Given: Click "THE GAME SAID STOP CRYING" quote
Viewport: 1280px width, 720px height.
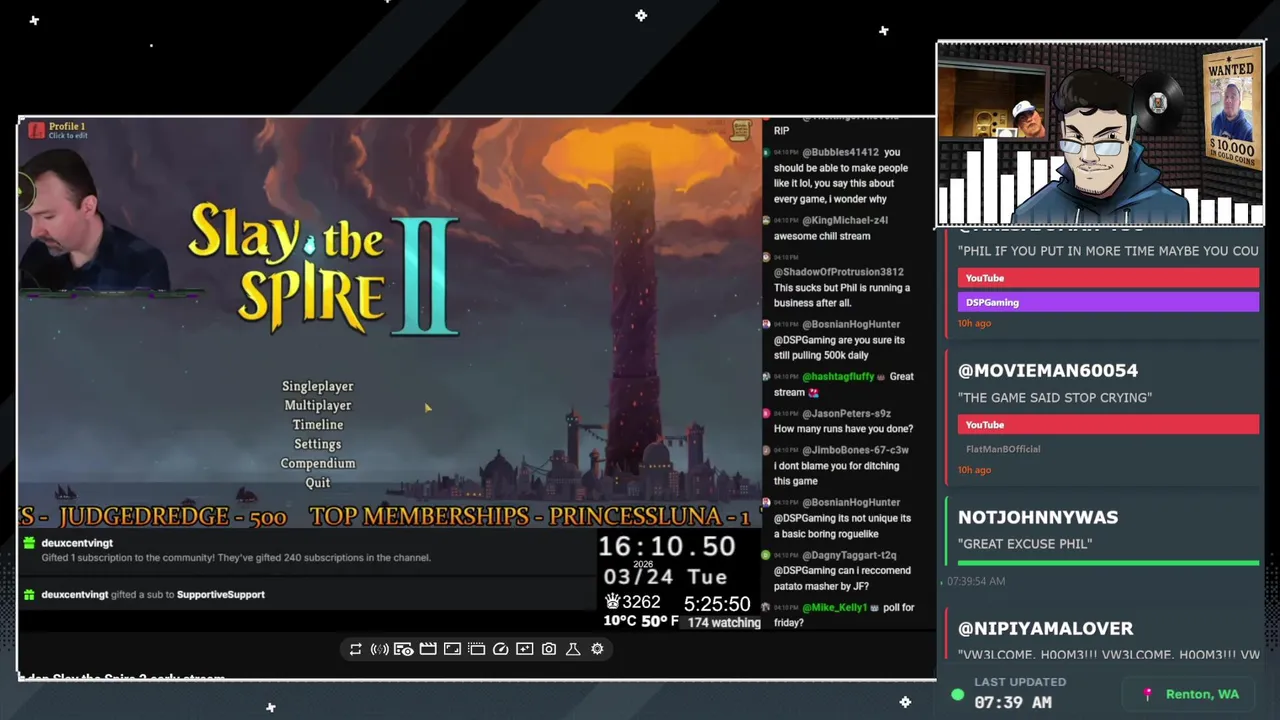Looking at the screenshot, I should (1055, 397).
